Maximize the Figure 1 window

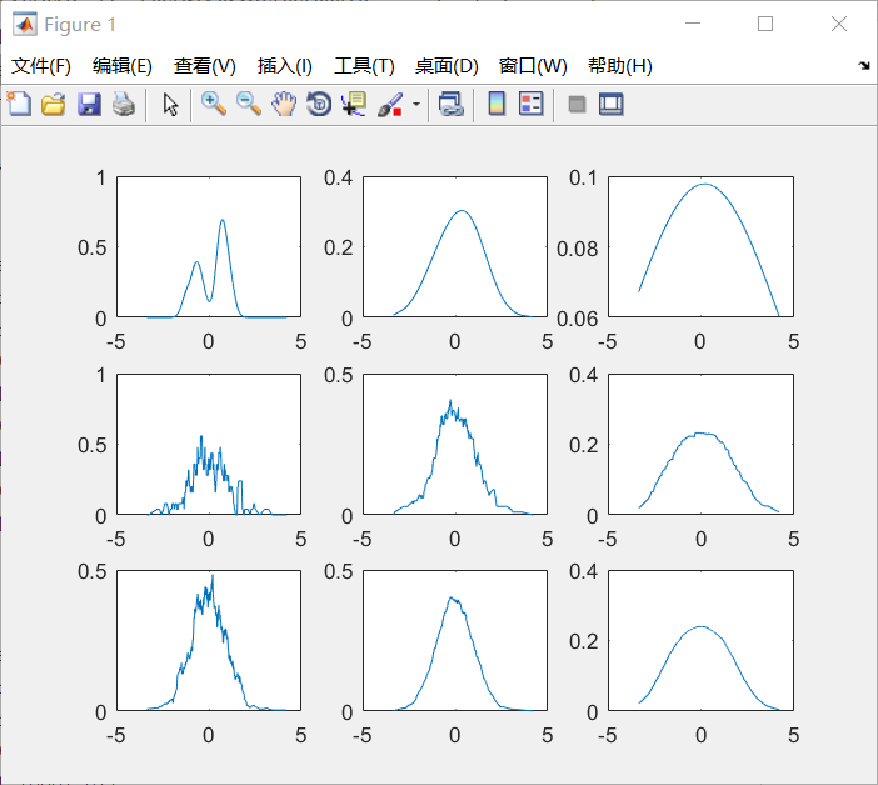point(765,24)
